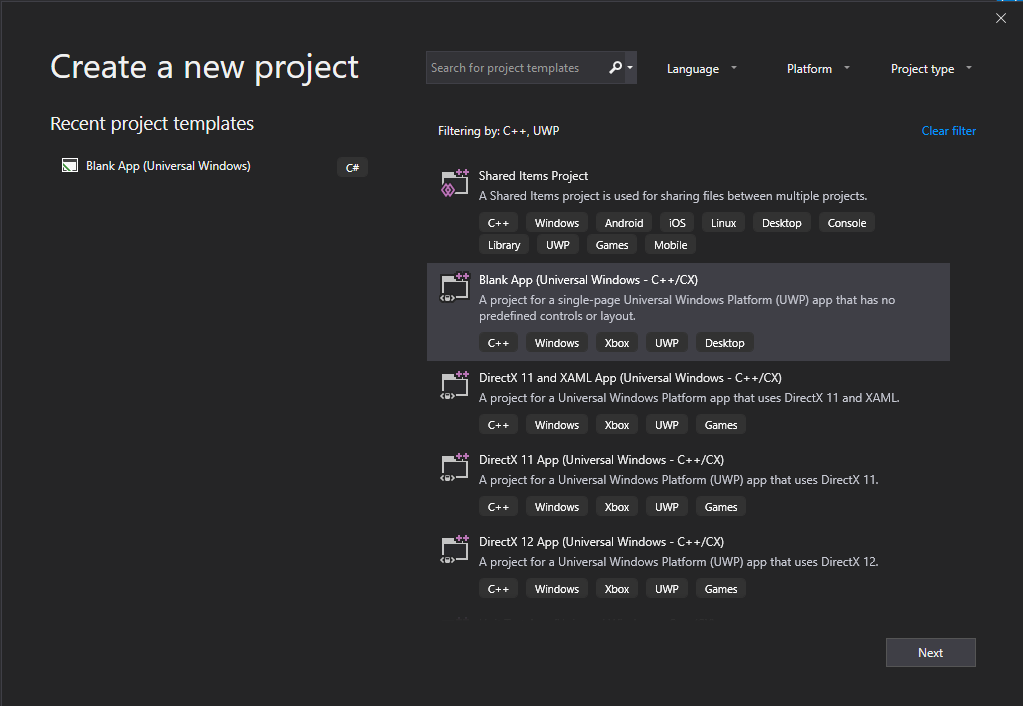The width and height of the screenshot is (1023, 706).
Task: Click the UWP tag under DirectX 11 App
Action: [x=666, y=506]
